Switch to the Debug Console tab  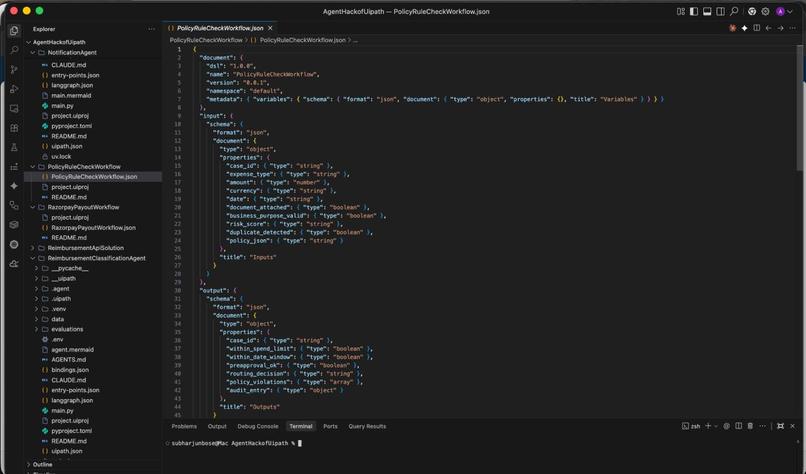point(258,426)
